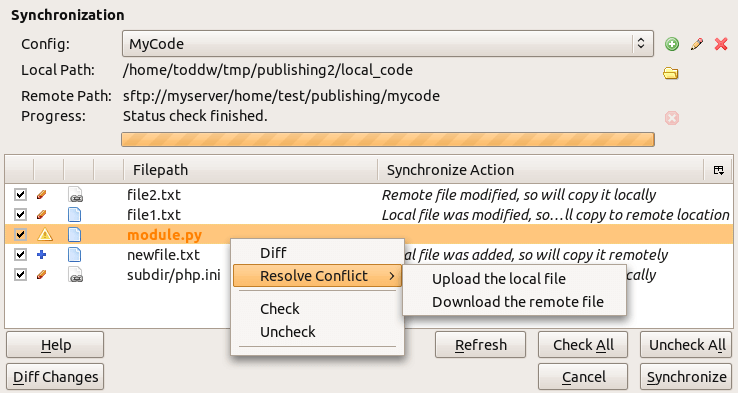Open the local path folder browse icon

point(671,73)
